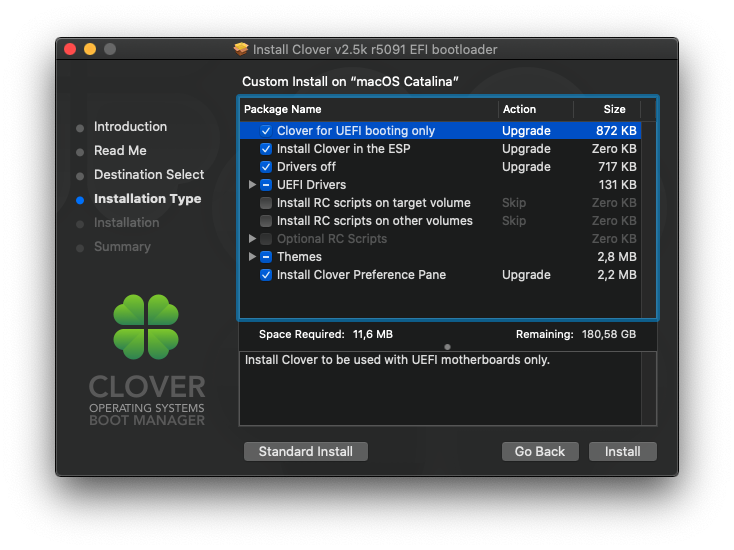Click the Standard Install button

coord(306,451)
